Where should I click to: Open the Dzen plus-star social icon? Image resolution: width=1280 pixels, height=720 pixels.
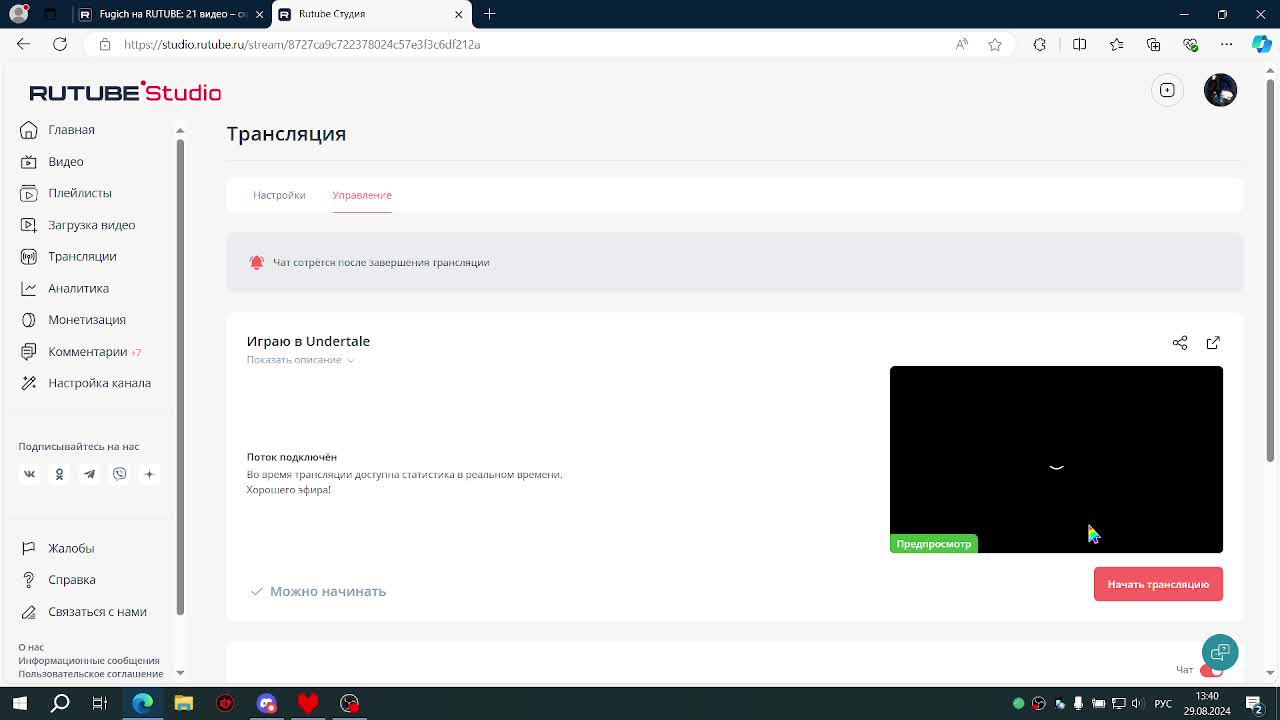(x=149, y=474)
